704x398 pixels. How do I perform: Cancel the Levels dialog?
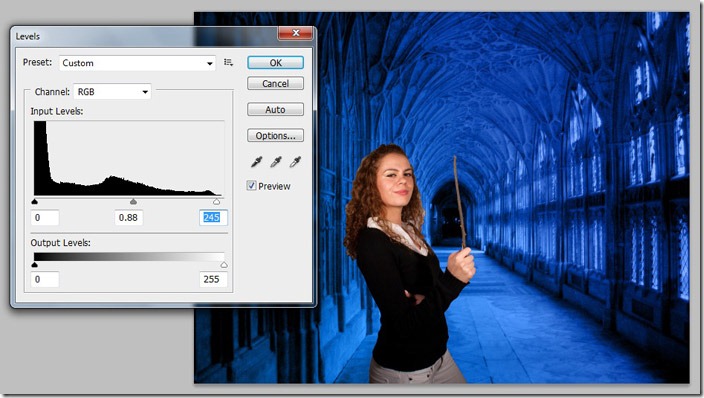point(275,84)
